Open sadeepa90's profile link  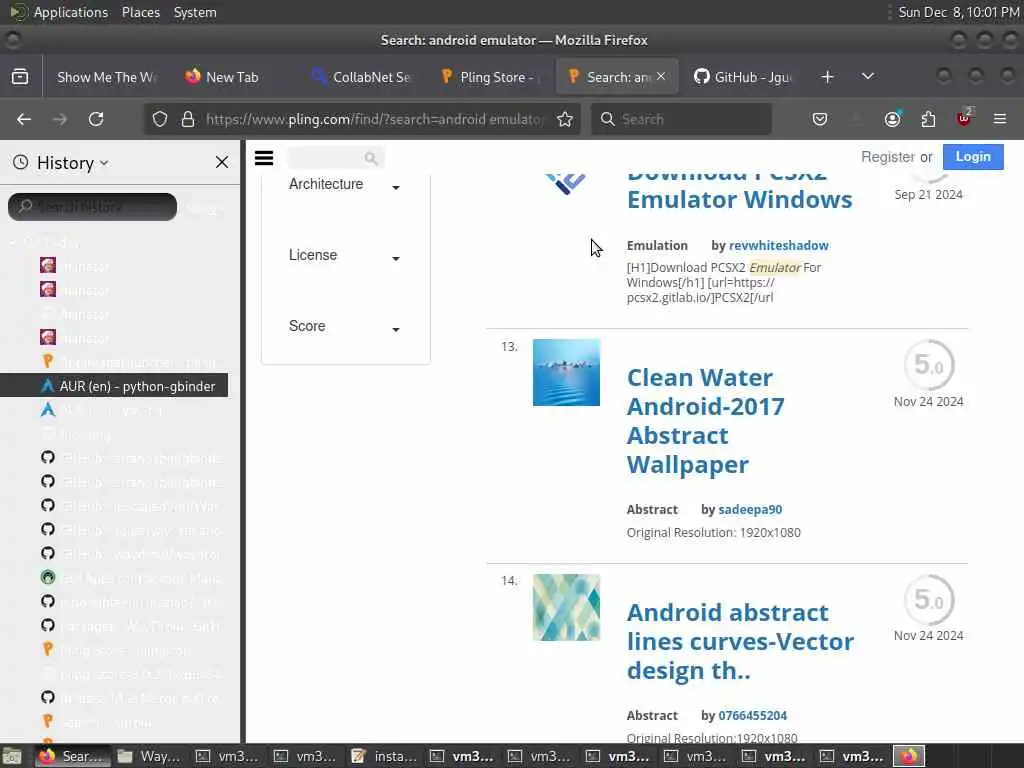[x=750, y=509]
